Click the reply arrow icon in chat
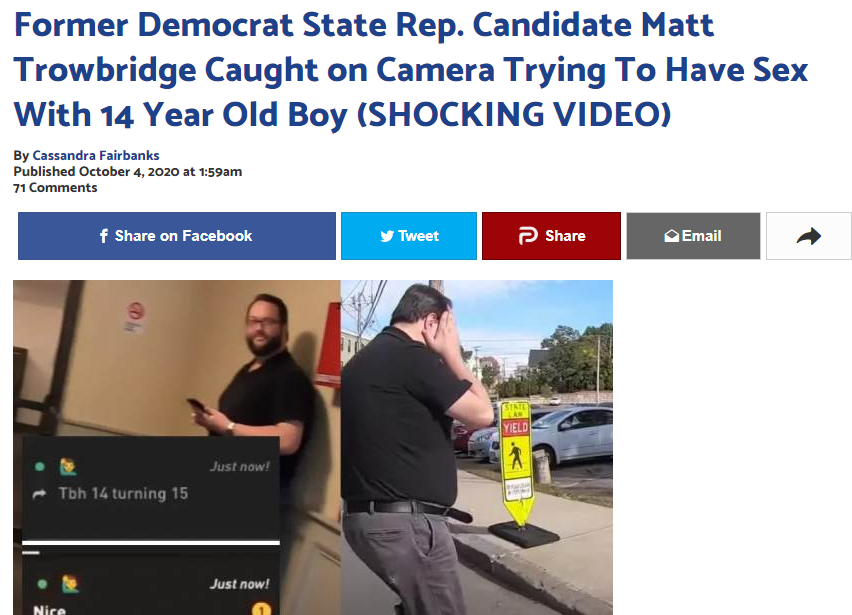 [39, 494]
